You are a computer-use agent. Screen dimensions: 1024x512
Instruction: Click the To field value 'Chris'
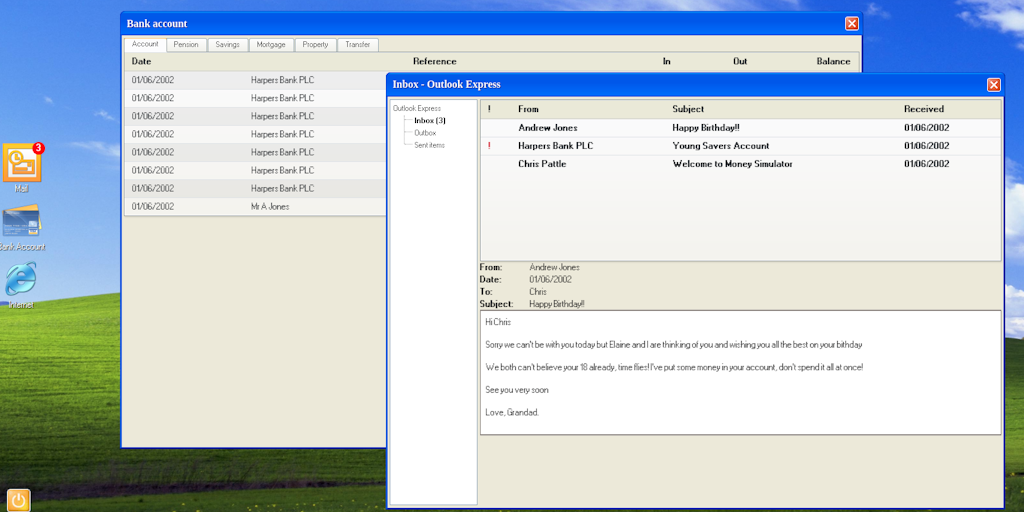[538, 292]
